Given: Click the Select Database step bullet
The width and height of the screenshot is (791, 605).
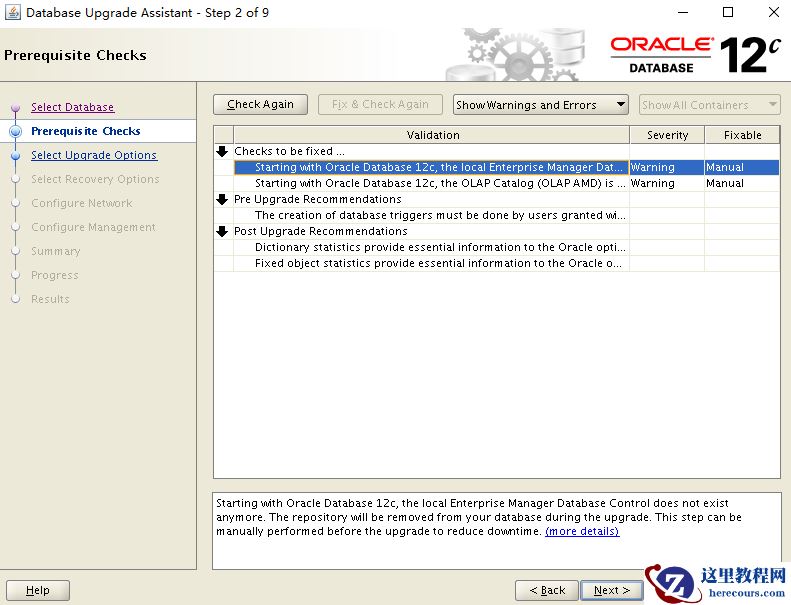Looking at the screenshot, I should tap(16, 107).
